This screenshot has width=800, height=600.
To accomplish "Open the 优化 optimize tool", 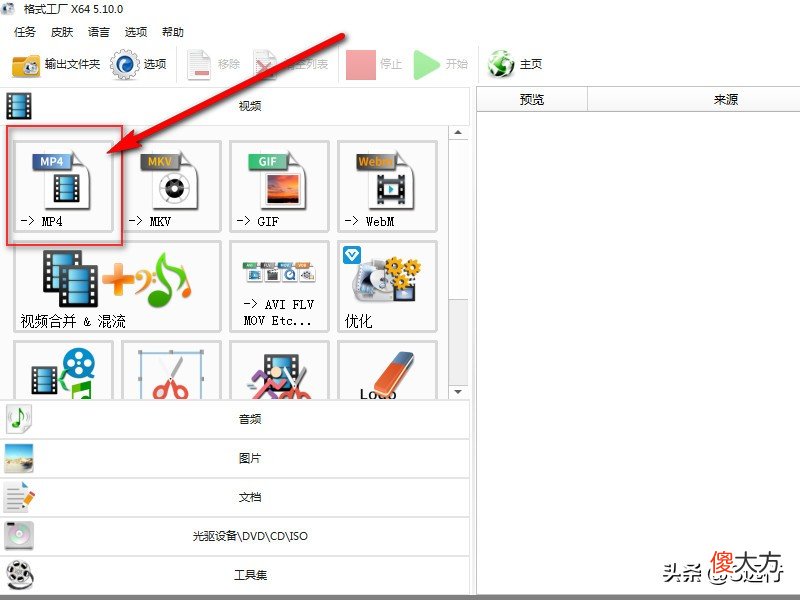I will [387, 286].
